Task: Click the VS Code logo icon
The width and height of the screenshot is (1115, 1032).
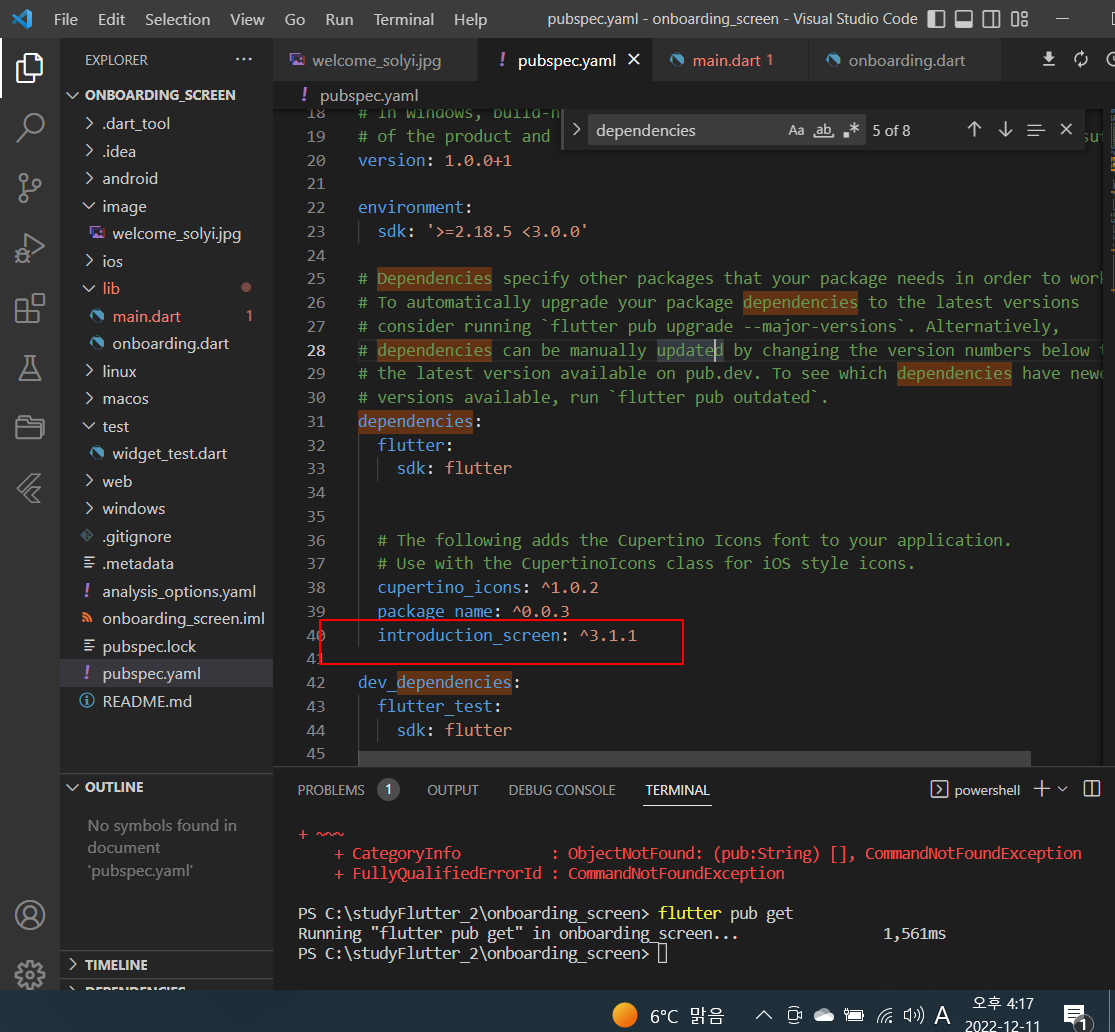Action: pos(22,18)
